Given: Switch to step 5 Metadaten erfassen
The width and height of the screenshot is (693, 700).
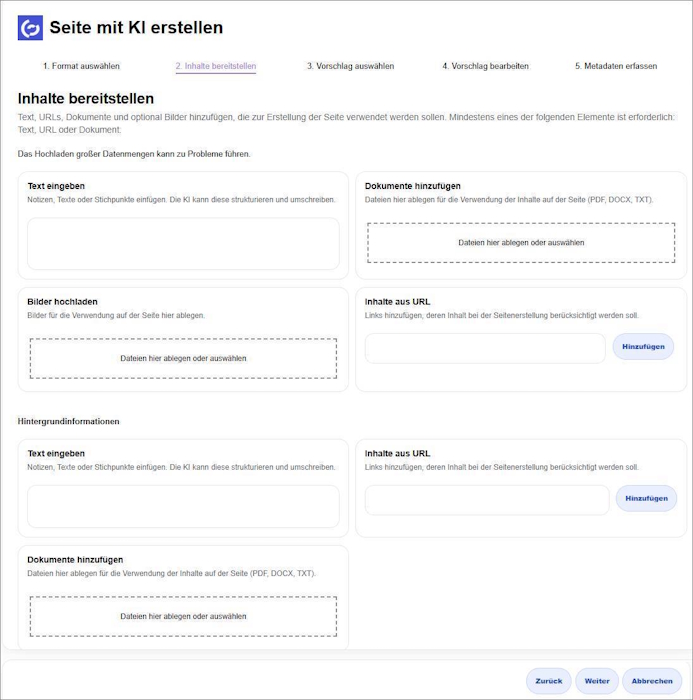Looking at the screenshot, I should pyautogui.click(x=615, y=66).
